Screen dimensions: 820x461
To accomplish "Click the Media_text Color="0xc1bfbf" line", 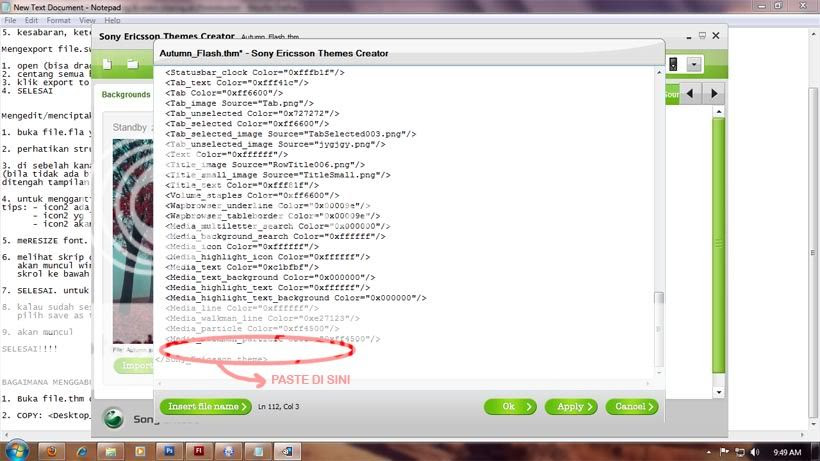I will pyautogui.click(x=242, y=267).
